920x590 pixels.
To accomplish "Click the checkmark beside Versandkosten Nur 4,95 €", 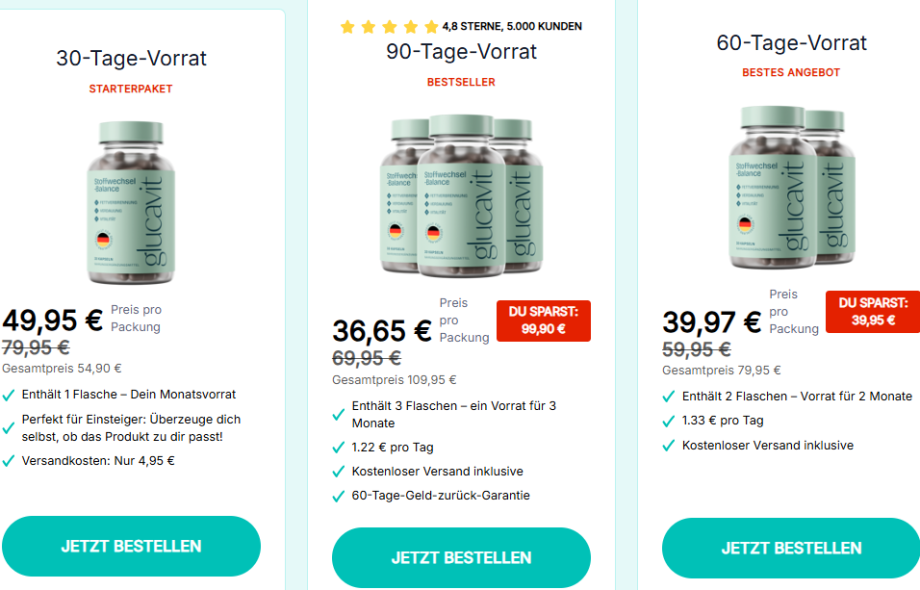I will [x=9, y=461].
